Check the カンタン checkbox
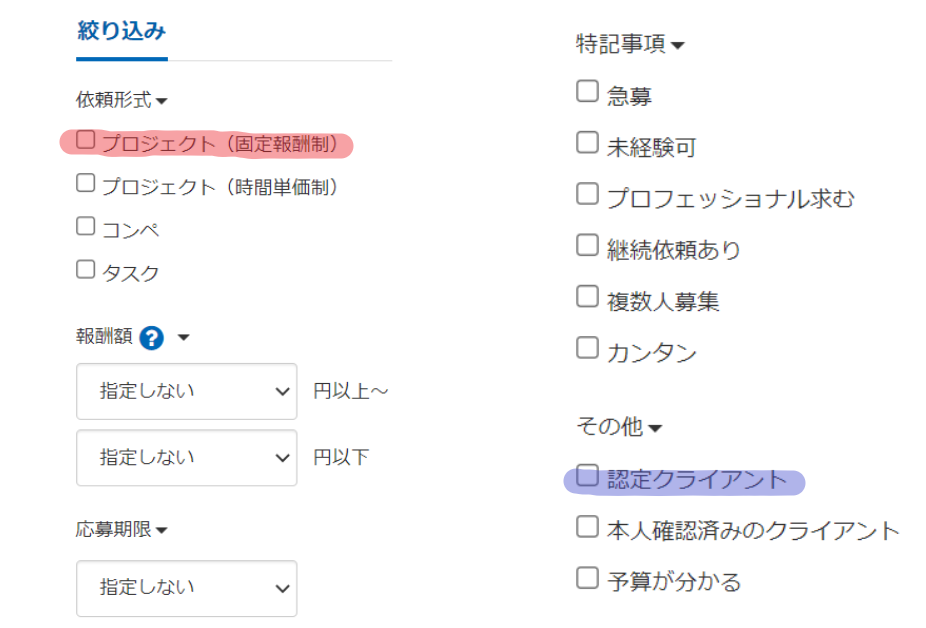The image size is (926, 628). [587, 348]
